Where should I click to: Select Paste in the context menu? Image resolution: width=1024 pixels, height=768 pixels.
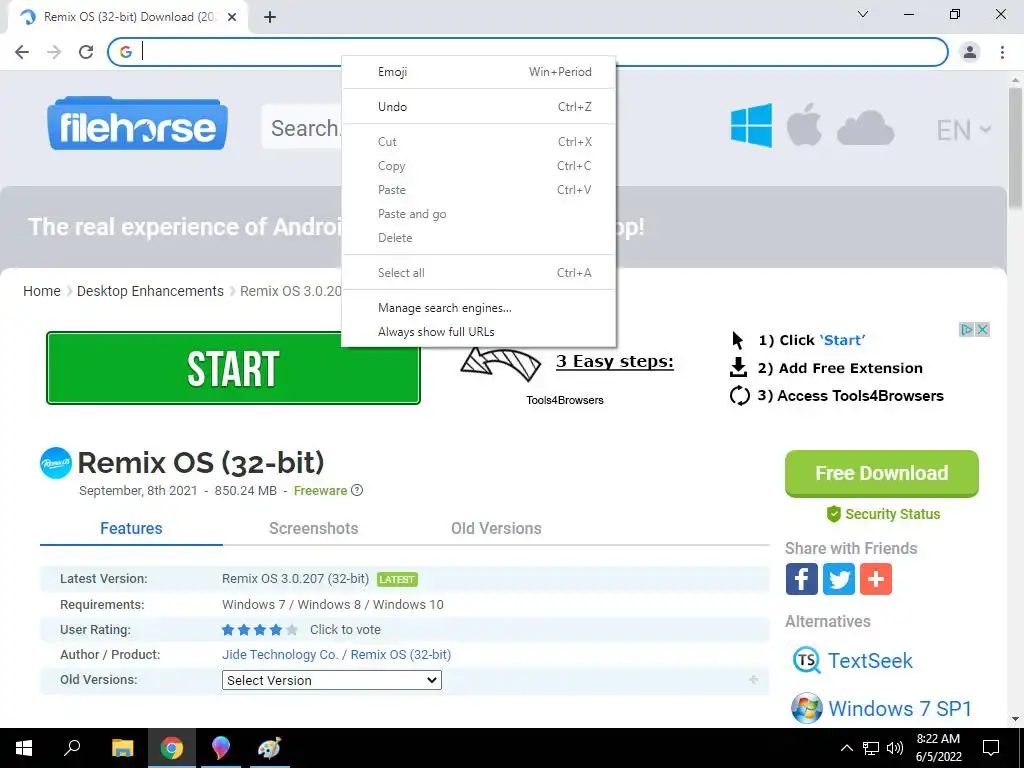tap(479, 190)
